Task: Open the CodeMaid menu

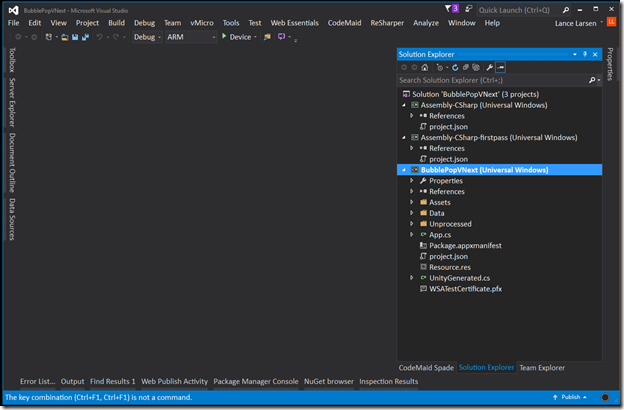Action: pyautogui.click(x=344, y=23)
